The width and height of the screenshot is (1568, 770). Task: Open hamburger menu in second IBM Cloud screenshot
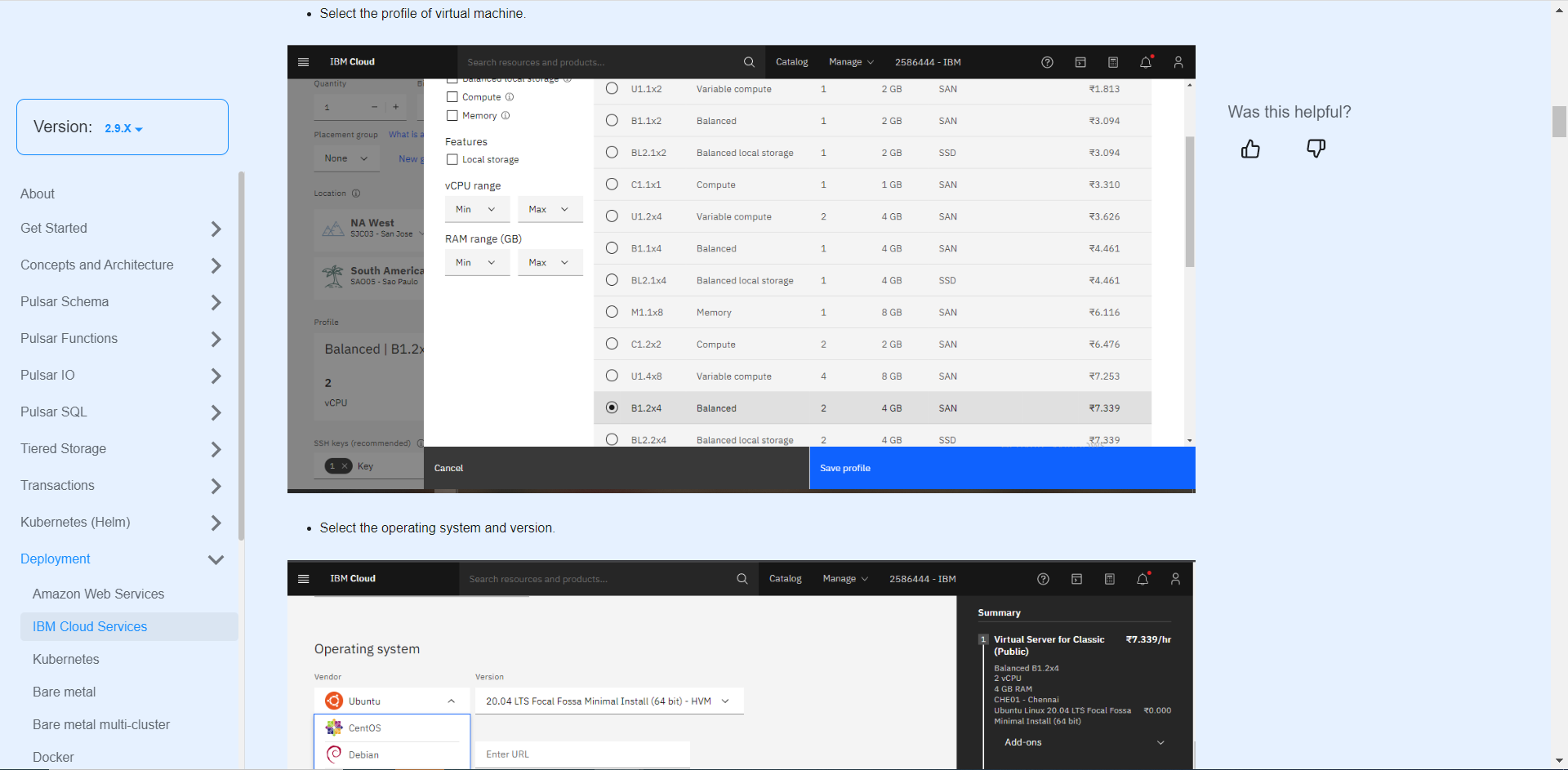[x=304, y=579]
